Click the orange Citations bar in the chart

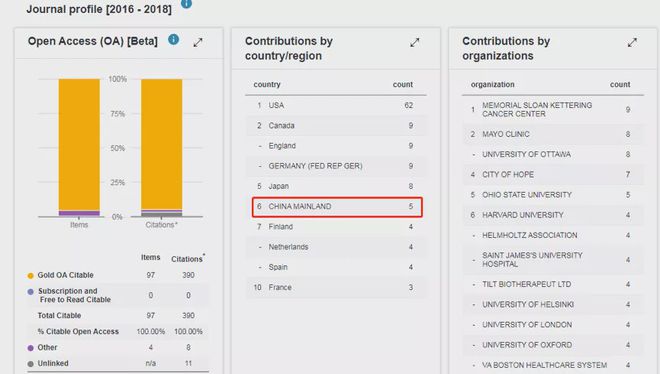coord(162,144)
